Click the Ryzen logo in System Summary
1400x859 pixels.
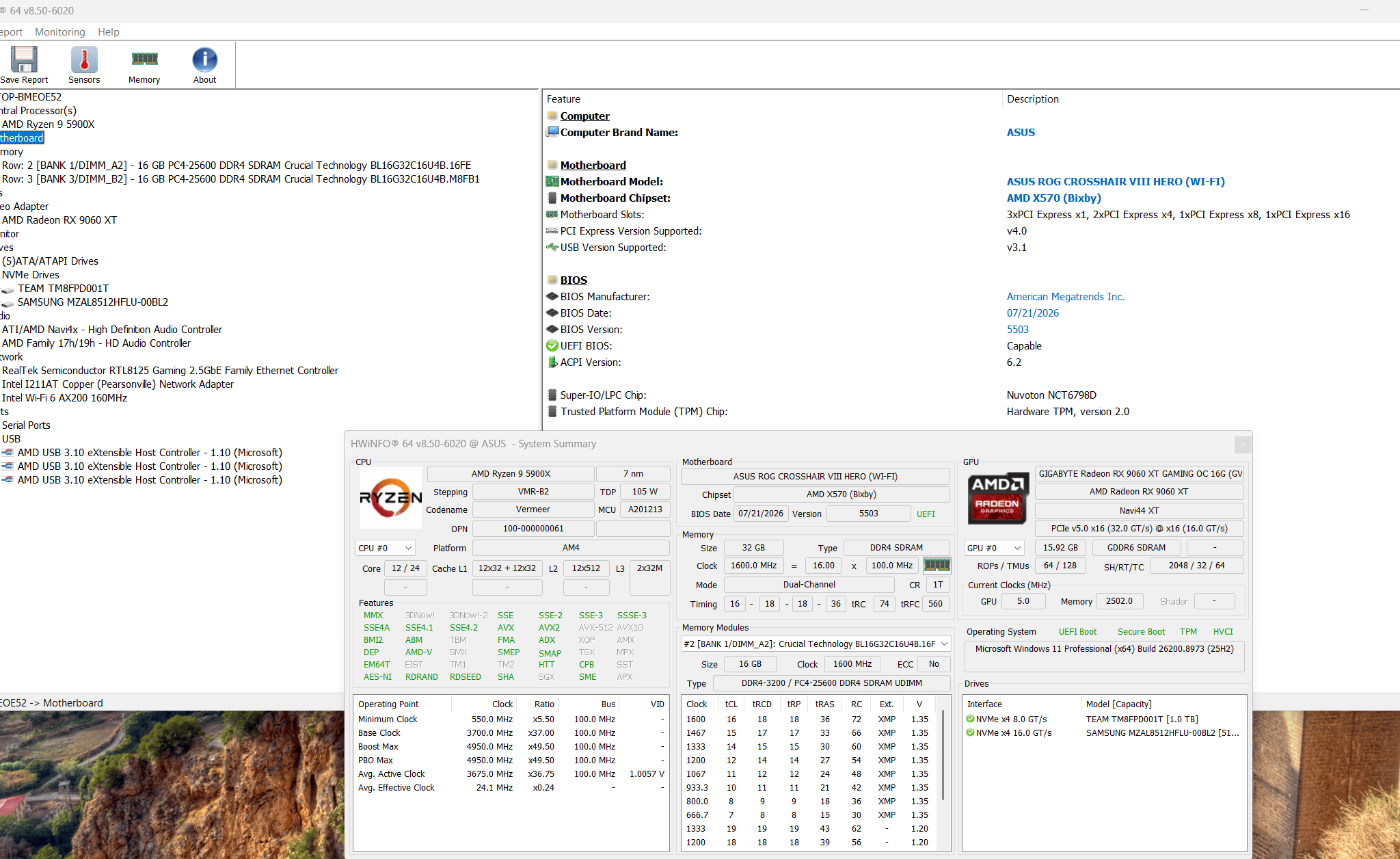tap(391, 498)
